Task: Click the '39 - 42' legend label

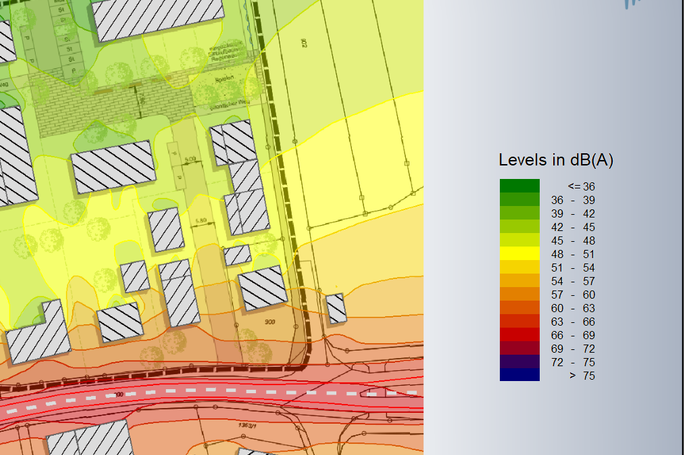Action: pyautogui.click(x=573, y=214)
